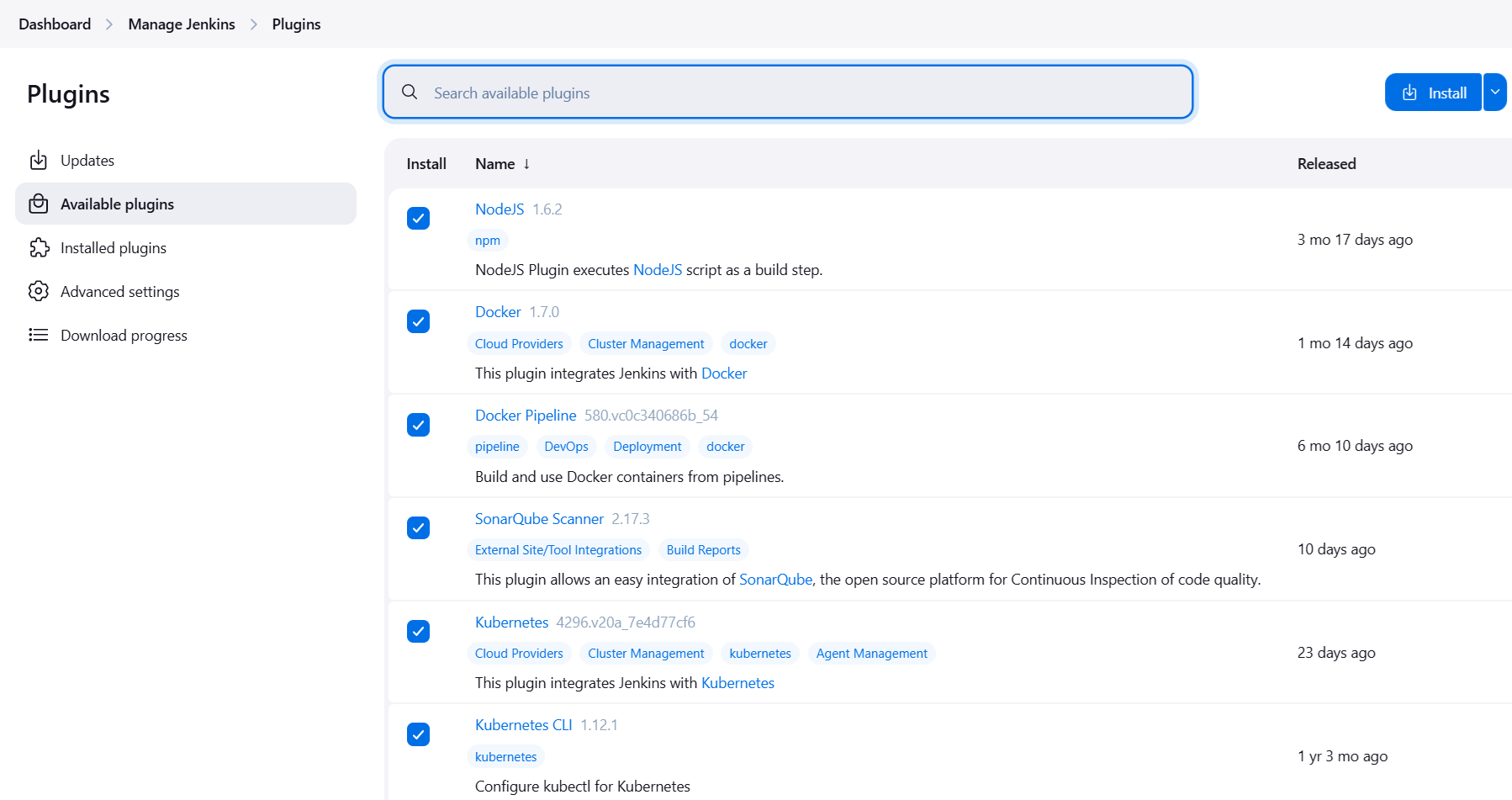This screenshot has width=1512, height=800.
Task: Untick the Kubernetes plugin checkbox
Action: pos(419,631)
